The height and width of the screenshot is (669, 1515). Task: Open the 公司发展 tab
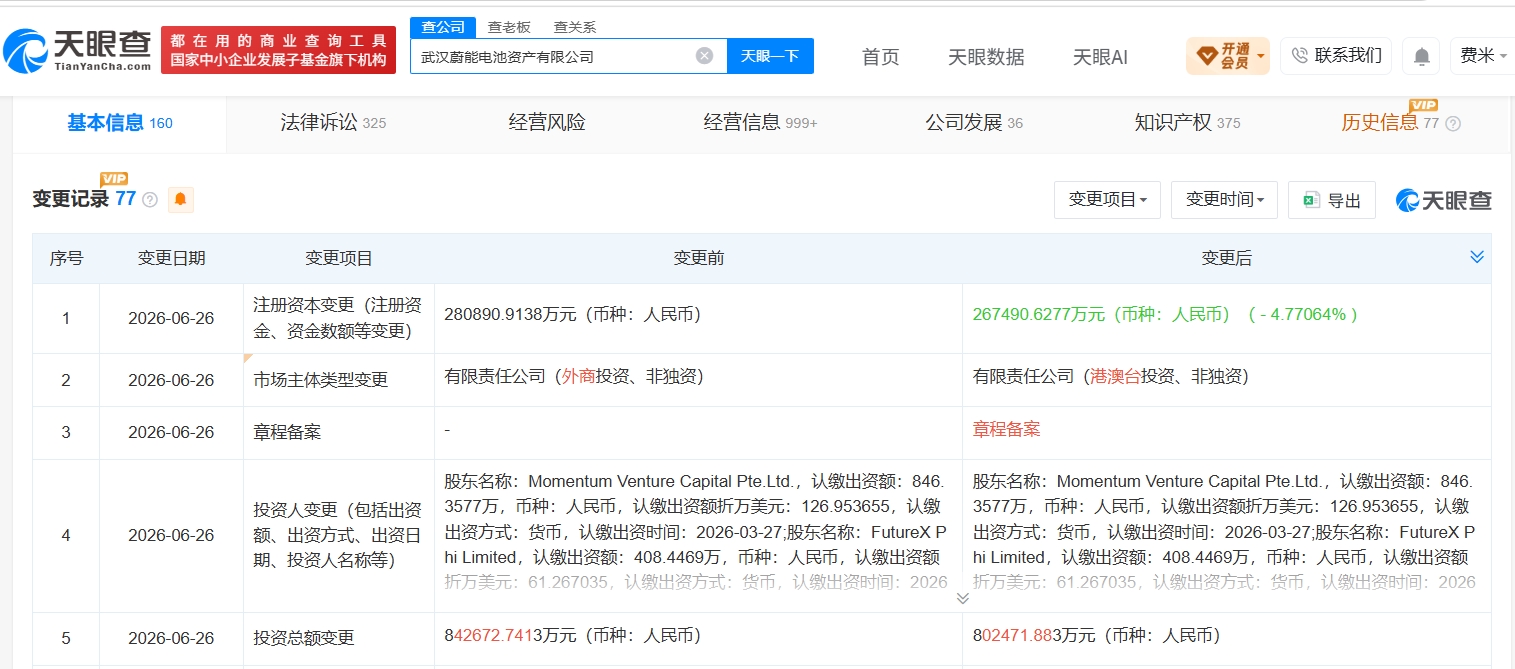974,123
